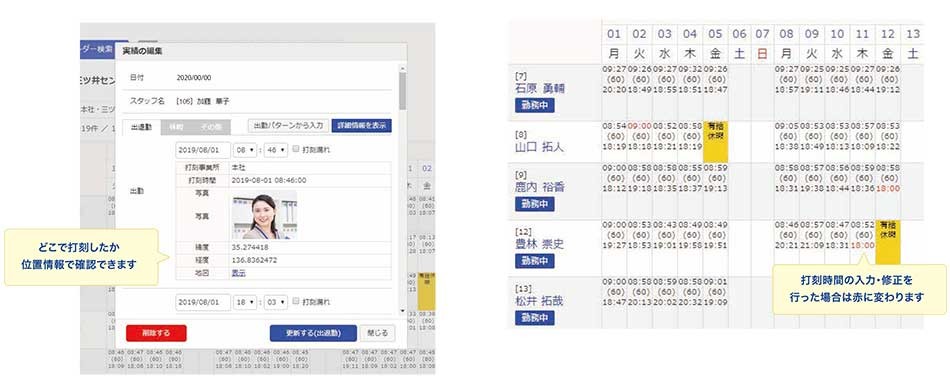The height and width of the screenshot is (389, 950).
Task: Click the 勤務中 badge under 石原
Action: pos(534,105)
